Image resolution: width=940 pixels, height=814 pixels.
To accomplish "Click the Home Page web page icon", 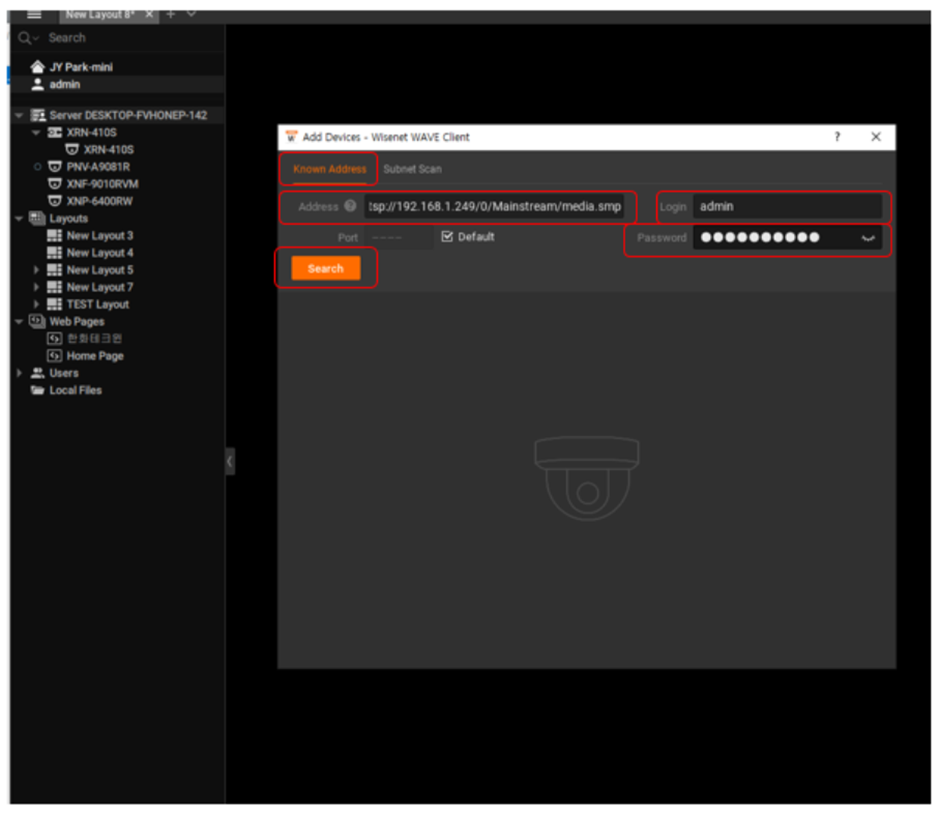I will pos(55,356).
